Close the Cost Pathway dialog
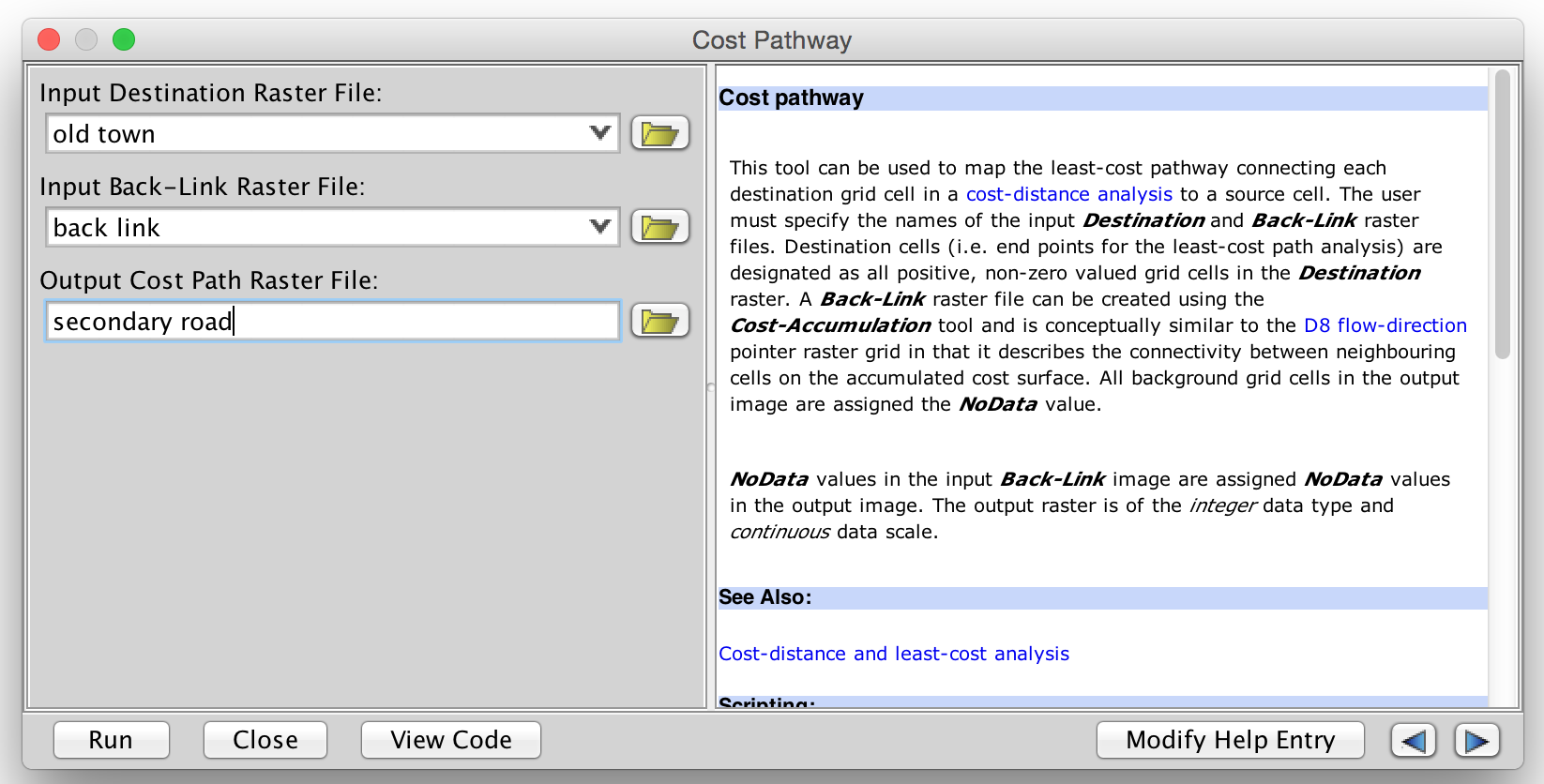The height and width of the screenshot is (784, 1544). (x=265, y=740)
